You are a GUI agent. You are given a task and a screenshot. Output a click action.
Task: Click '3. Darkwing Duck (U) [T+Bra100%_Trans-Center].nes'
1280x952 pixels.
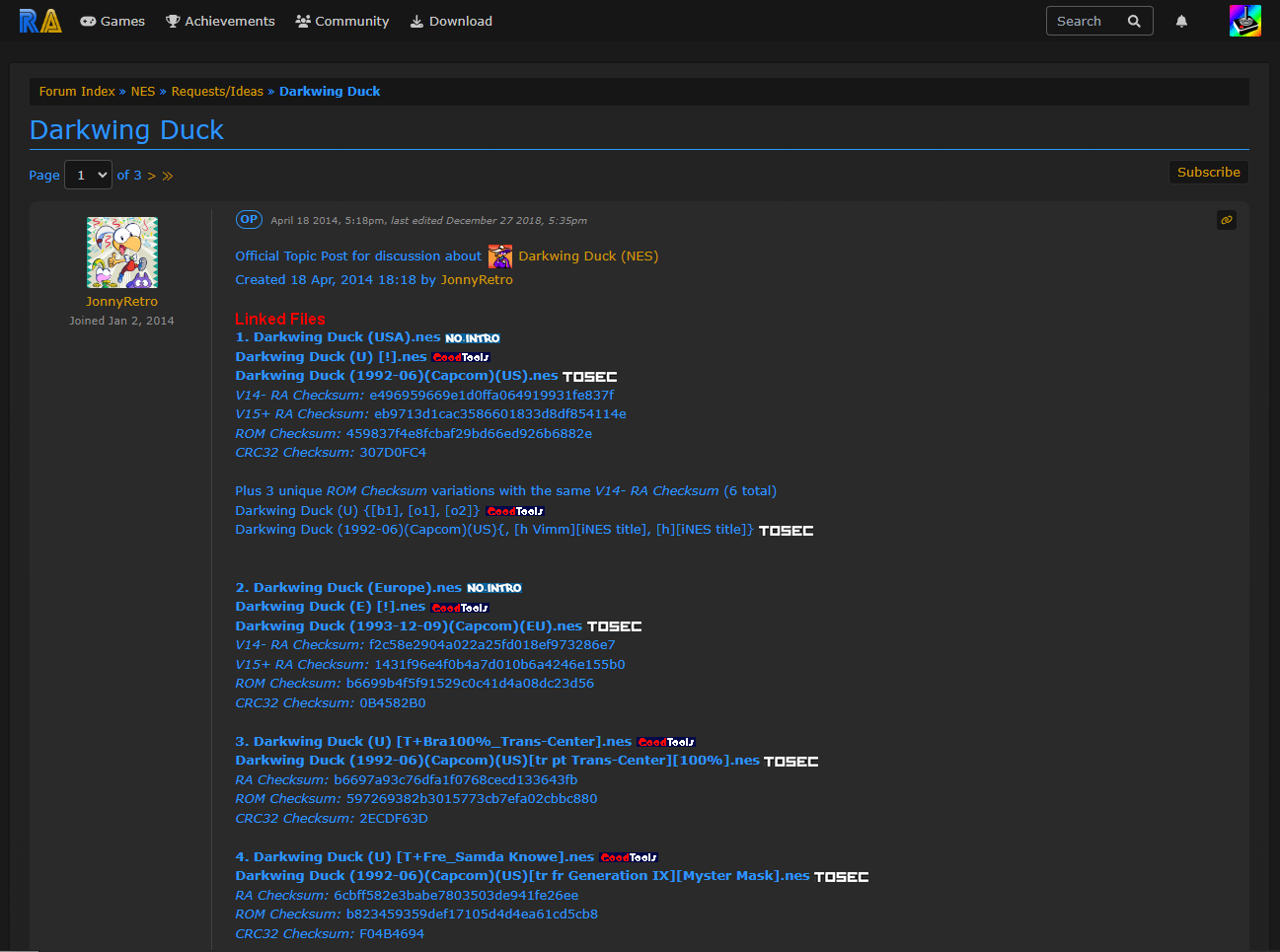tap(433, 742)
